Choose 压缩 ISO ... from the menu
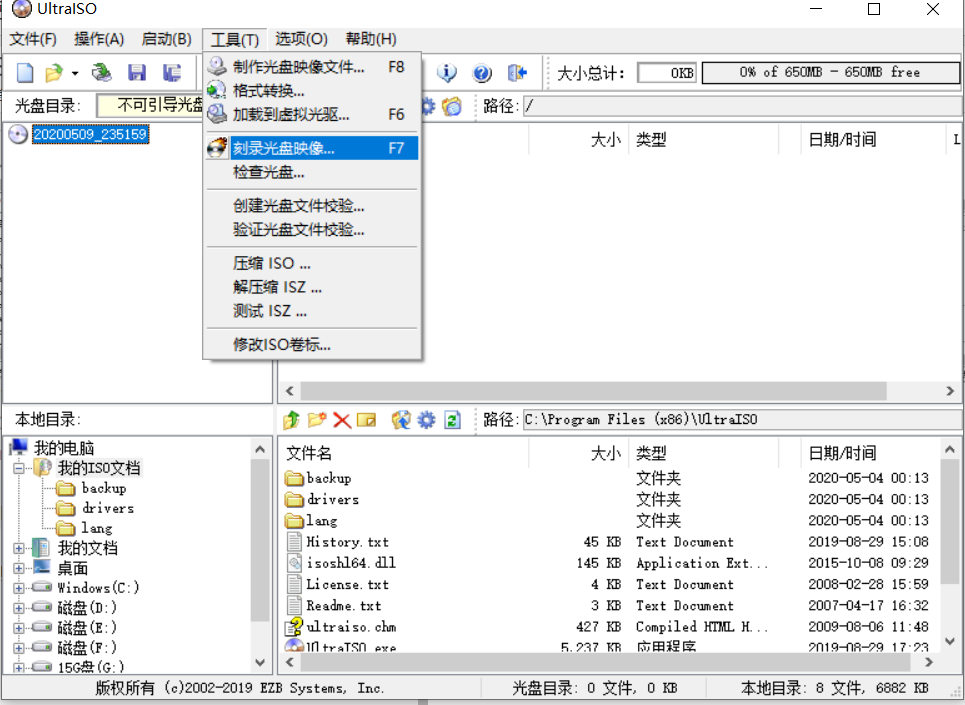965x705 pixels. [x=312, y=263]
